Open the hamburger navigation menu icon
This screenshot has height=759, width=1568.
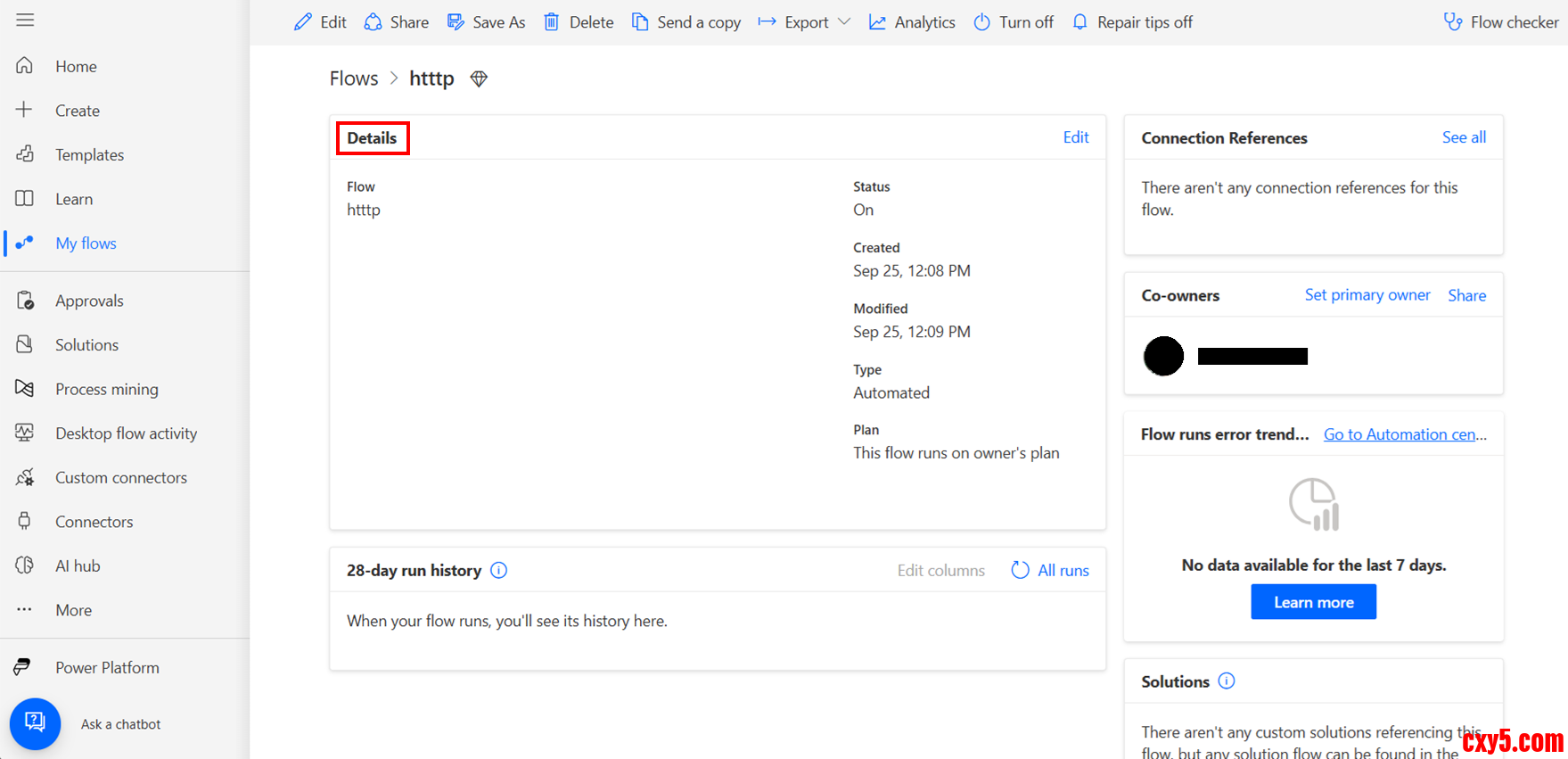[x=25, y=20]
